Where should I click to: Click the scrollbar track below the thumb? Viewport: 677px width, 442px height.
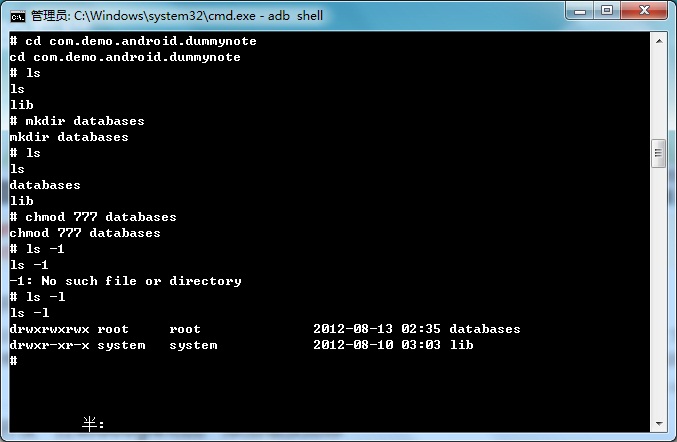click(x=658, y=300)
